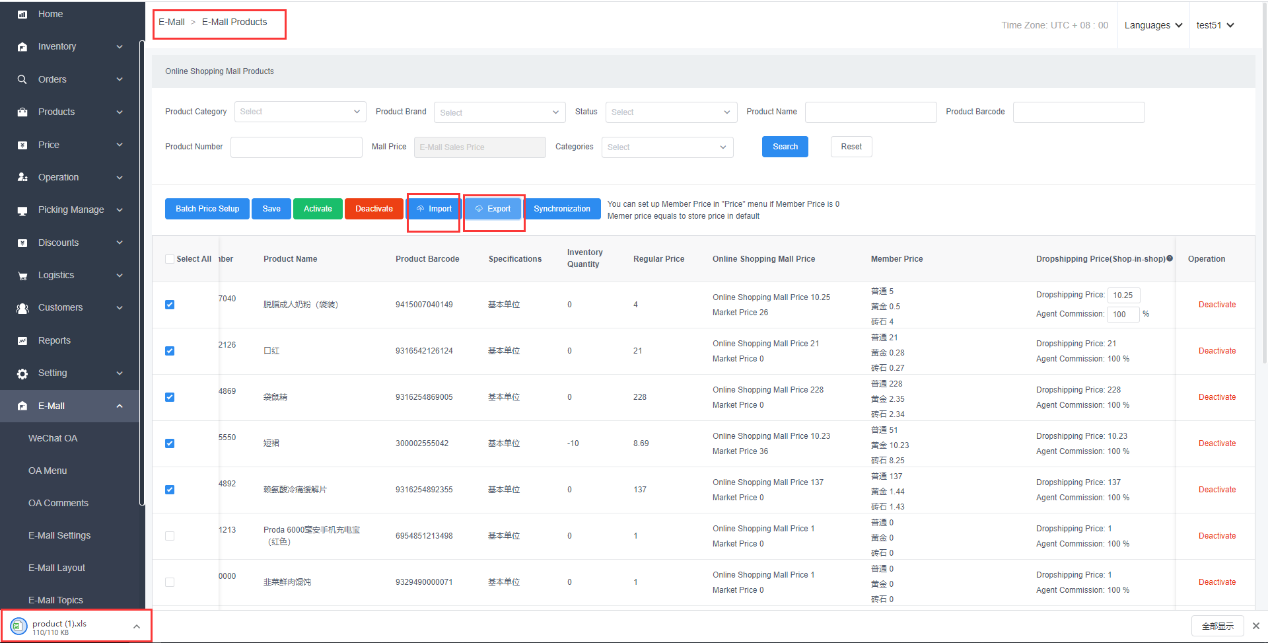Click the Inventory sidebar icon
The width and height of the screenshot is (1268, 643).
click(22, 47)
